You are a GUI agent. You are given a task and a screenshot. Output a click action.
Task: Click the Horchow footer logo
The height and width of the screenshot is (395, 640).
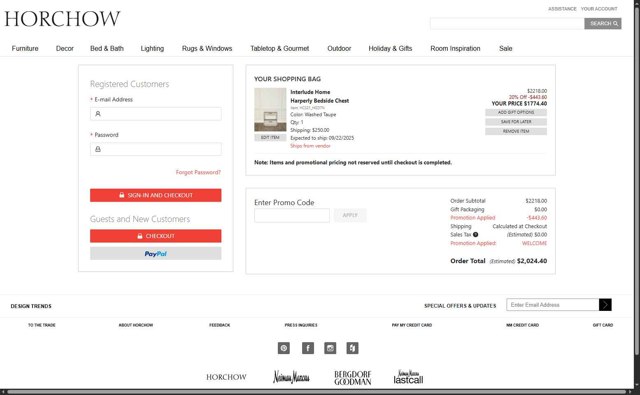point(226,377)
